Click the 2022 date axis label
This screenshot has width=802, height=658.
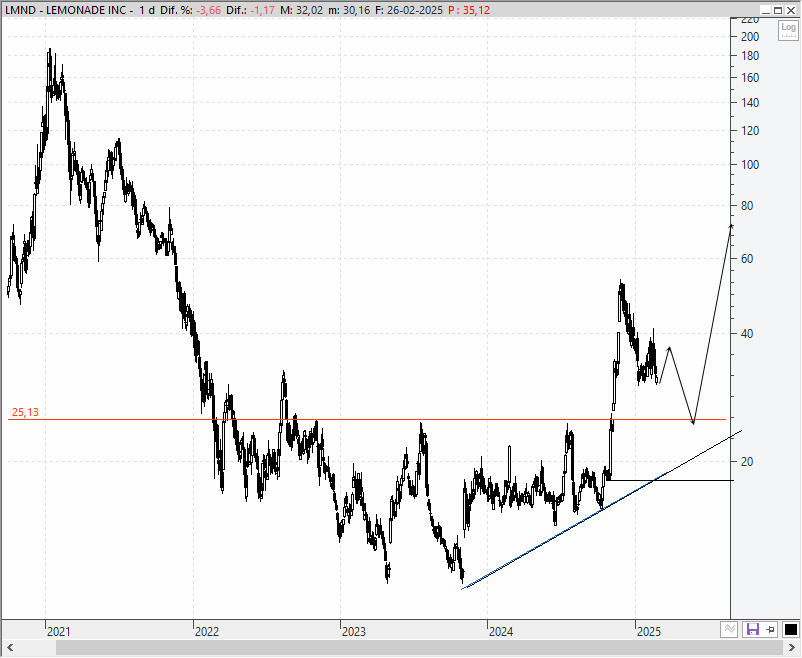[x=207, y=632]
